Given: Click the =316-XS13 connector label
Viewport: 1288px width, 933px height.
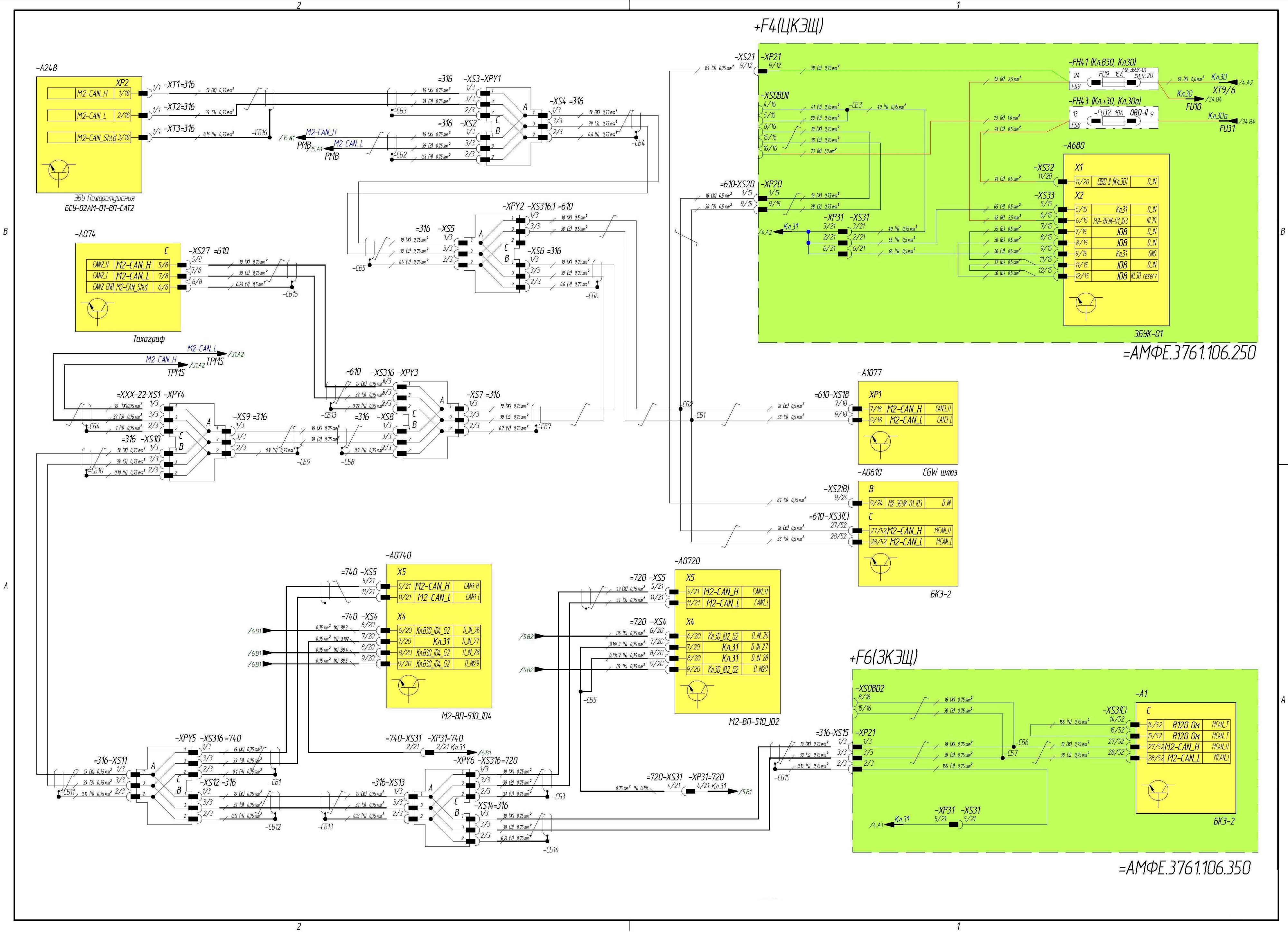Looking at the screenshot, I should click(x=388, y=783).
